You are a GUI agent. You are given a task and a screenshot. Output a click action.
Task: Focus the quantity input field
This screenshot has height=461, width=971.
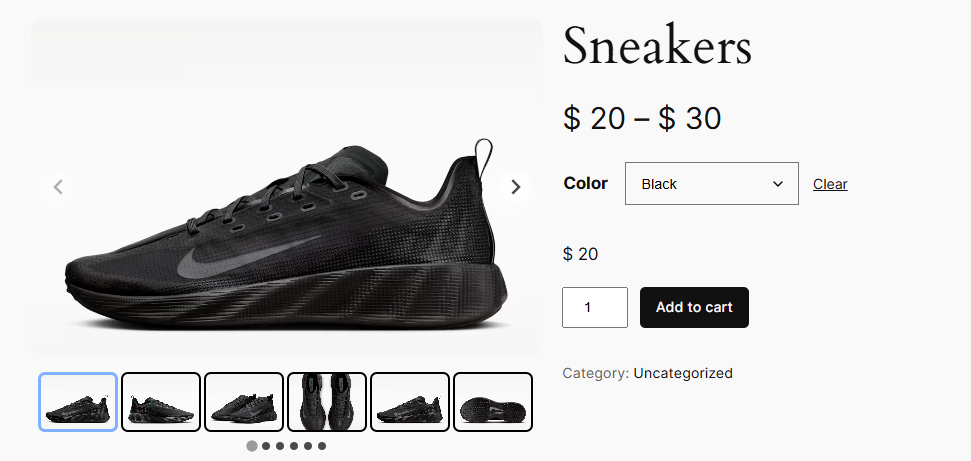point(594,308)
